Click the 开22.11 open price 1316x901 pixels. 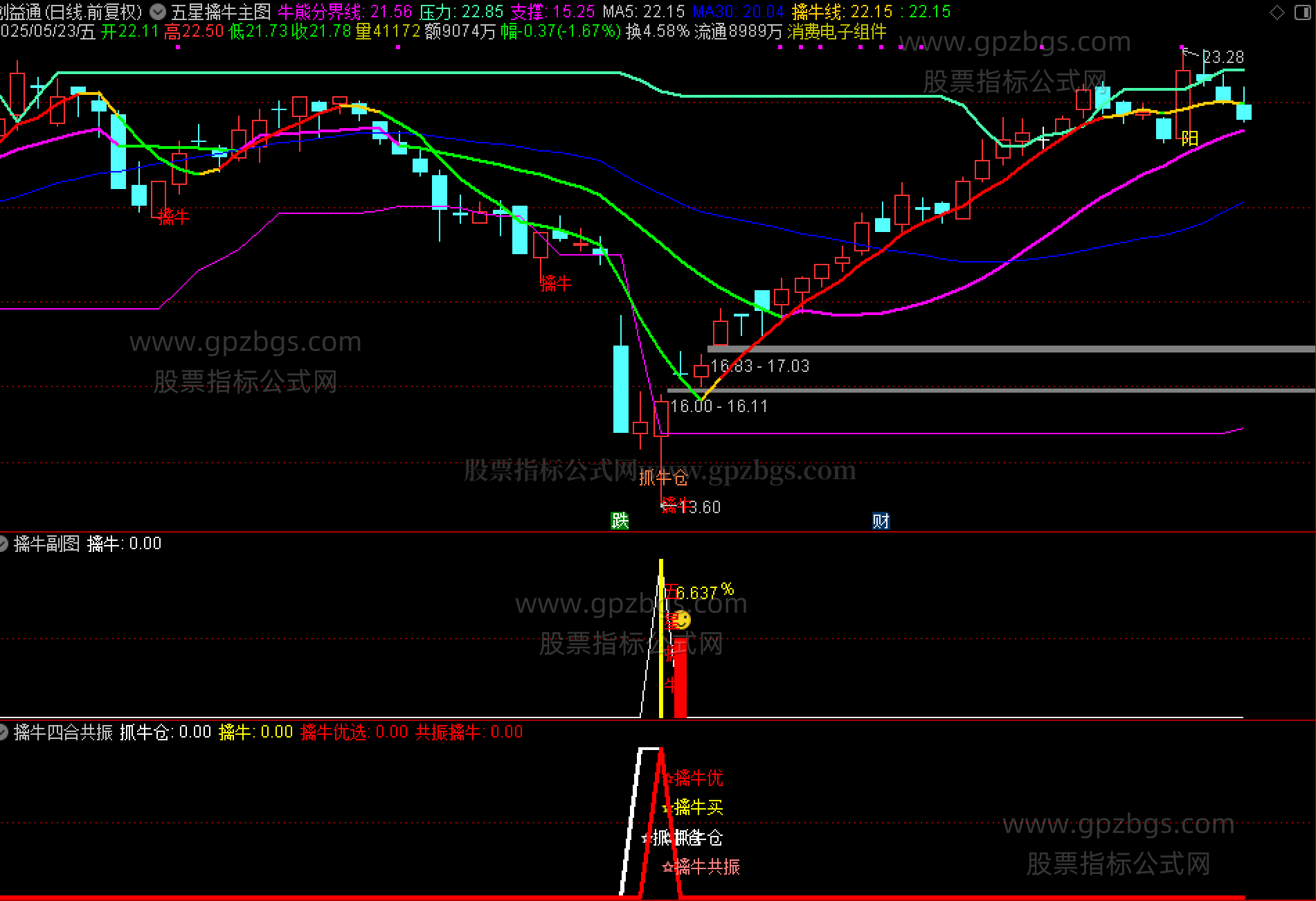coord(129,32)
